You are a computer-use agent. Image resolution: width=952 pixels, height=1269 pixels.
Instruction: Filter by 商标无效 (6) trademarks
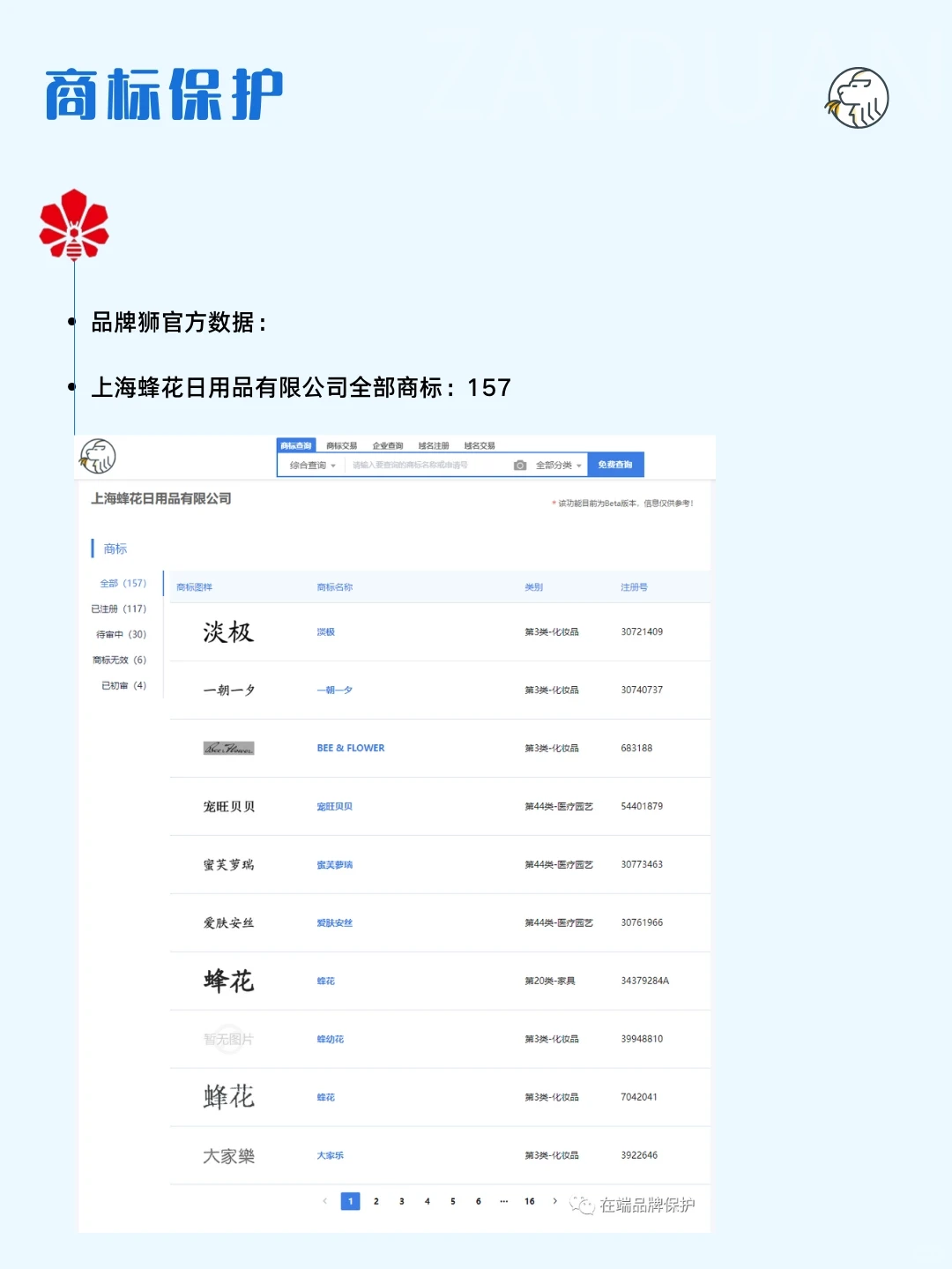(x=119, y=660)
